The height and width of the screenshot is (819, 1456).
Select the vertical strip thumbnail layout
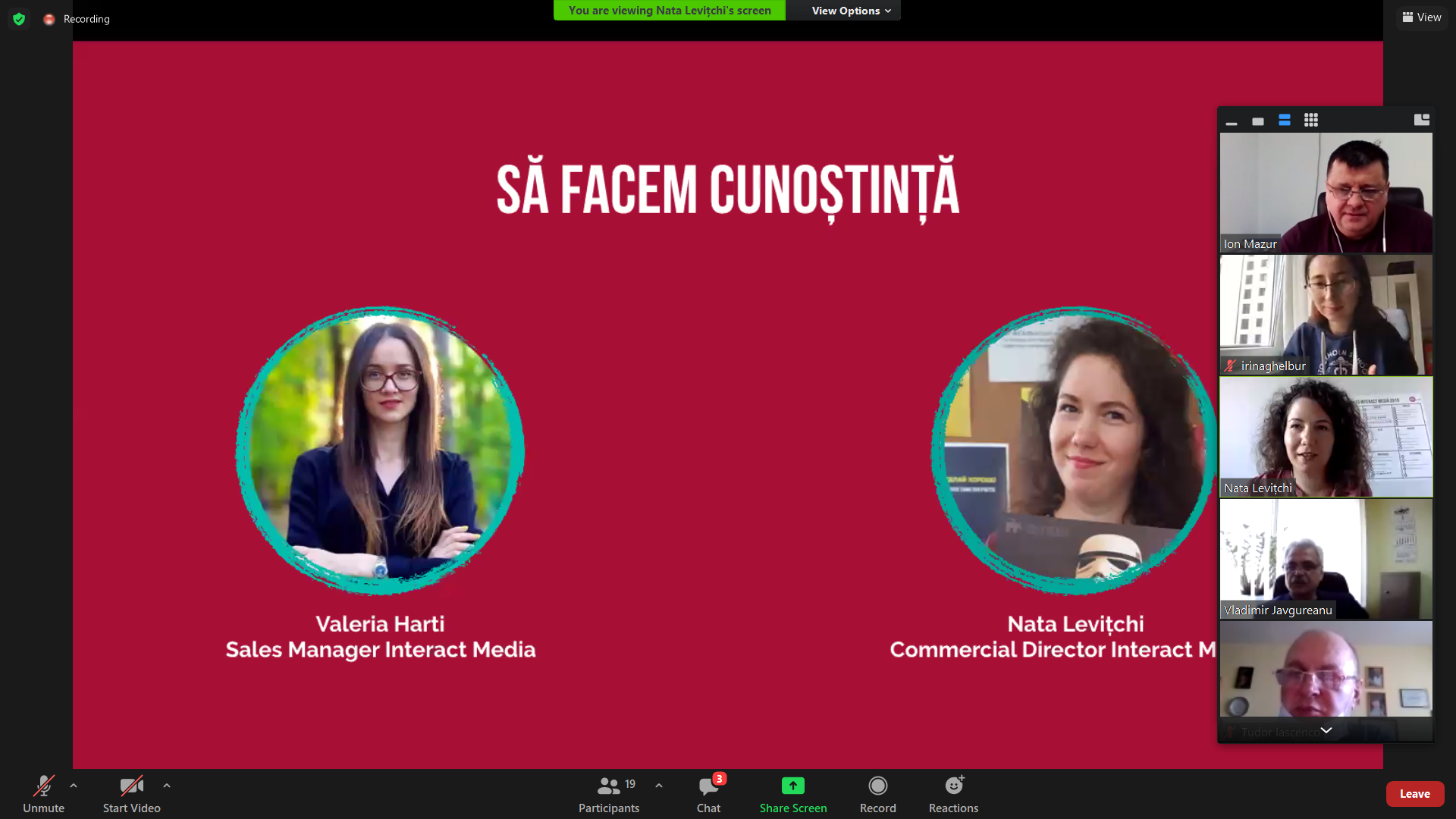point(1285,121)
